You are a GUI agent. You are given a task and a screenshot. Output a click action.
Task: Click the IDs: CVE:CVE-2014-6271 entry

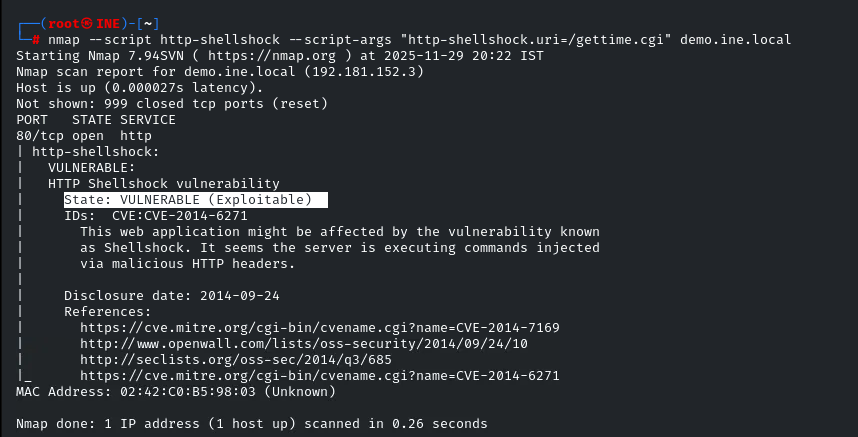[x=155, y=216]
